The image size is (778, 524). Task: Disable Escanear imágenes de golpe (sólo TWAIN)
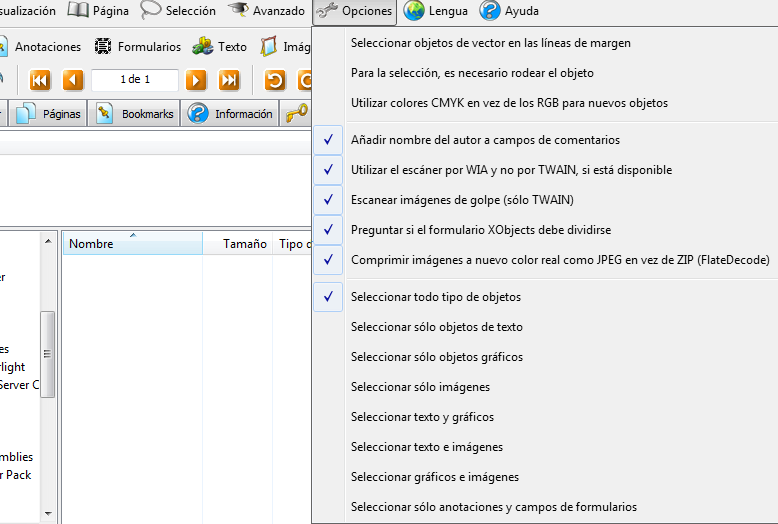pyautogui.click(x=545, y=199)
